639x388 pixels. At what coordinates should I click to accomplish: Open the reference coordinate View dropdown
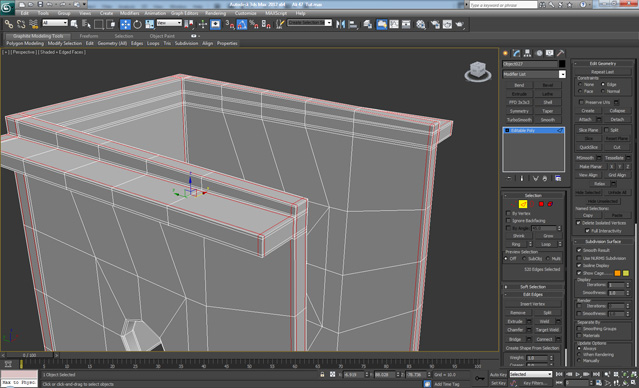pyautogui.click(x=169, y=23)
